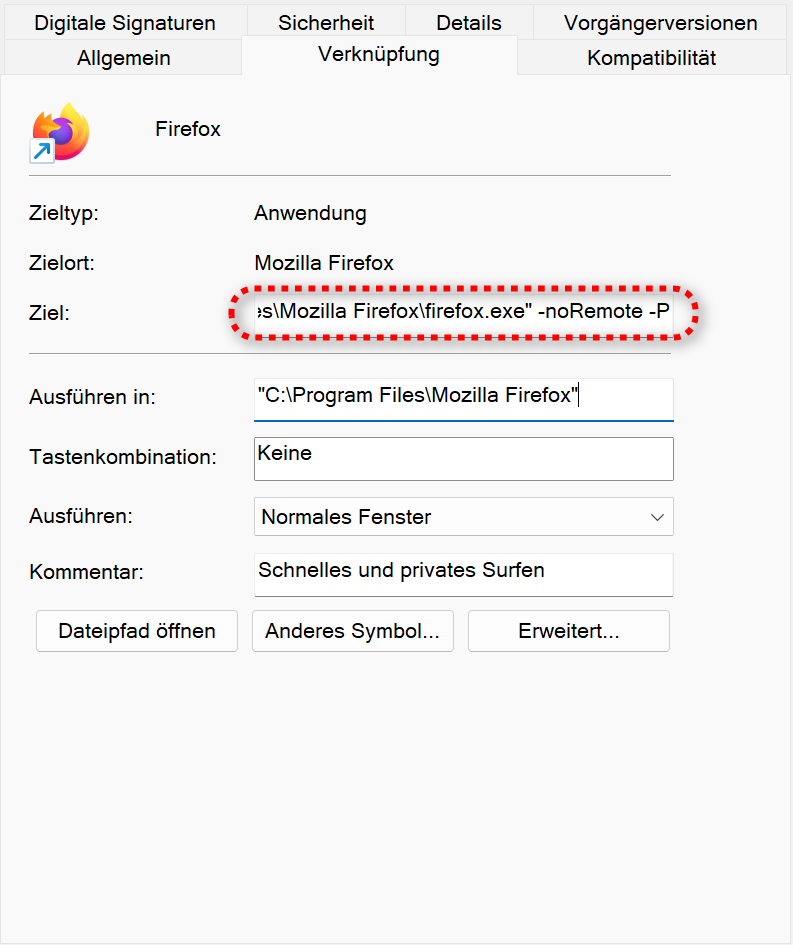The width and height of the screenshot is (793, 945).
Task: Click the Anderes Symbol... button
Action: pyautogui.click(x=352, y=631)
